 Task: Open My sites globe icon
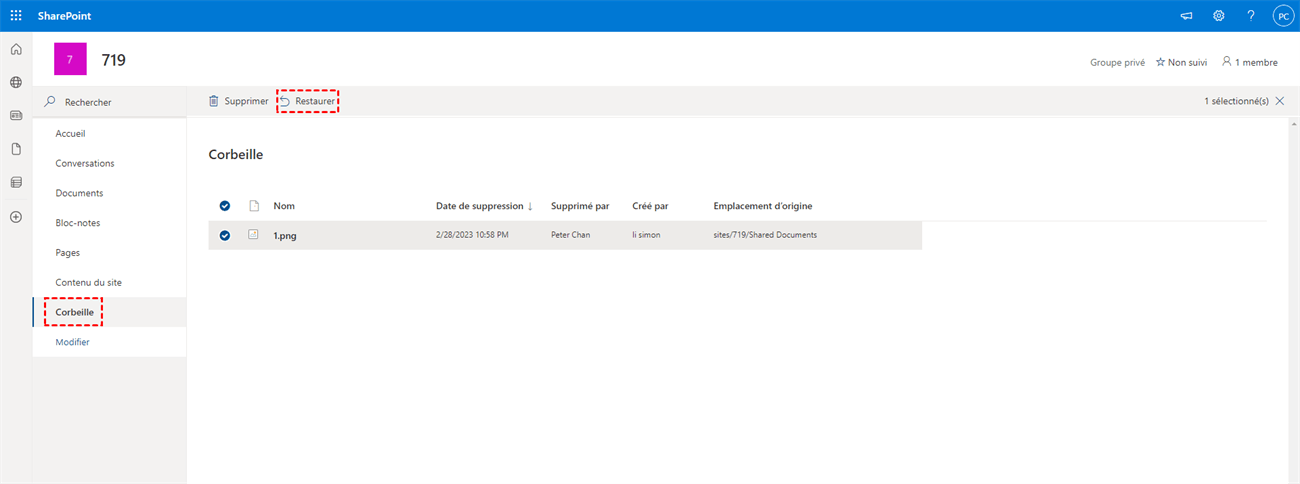pos(16,83)
